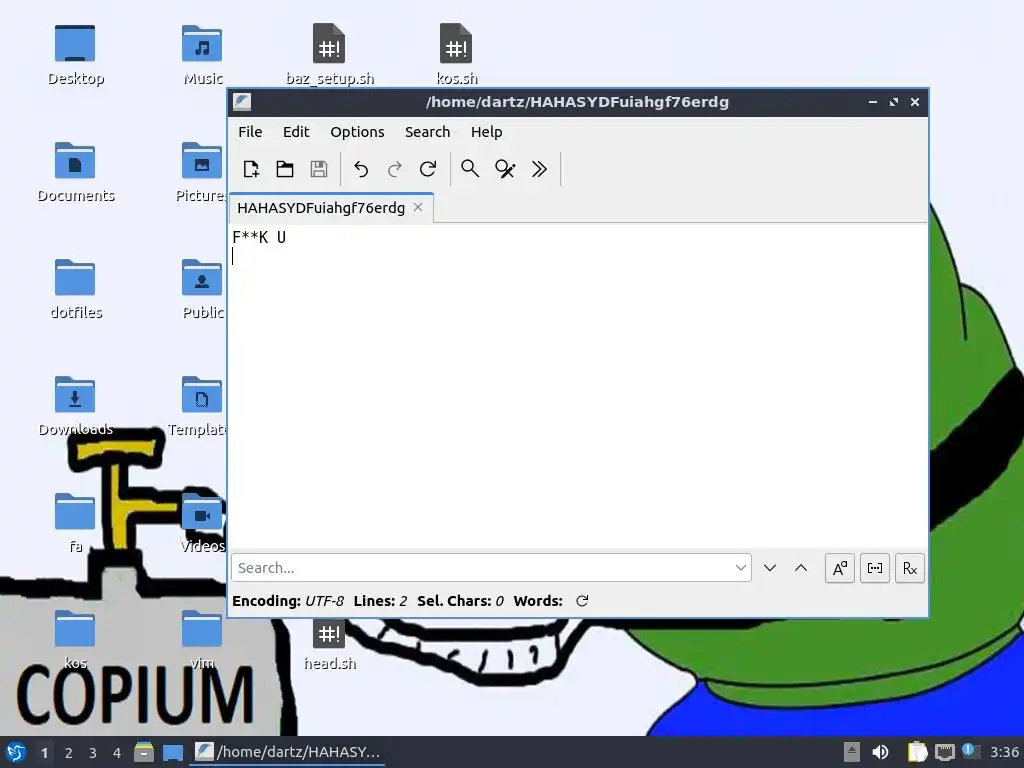Viewport: 1024px width, 768px height.
Task: Click show desktop icon in taskbar
Action: tap(173, 752)
